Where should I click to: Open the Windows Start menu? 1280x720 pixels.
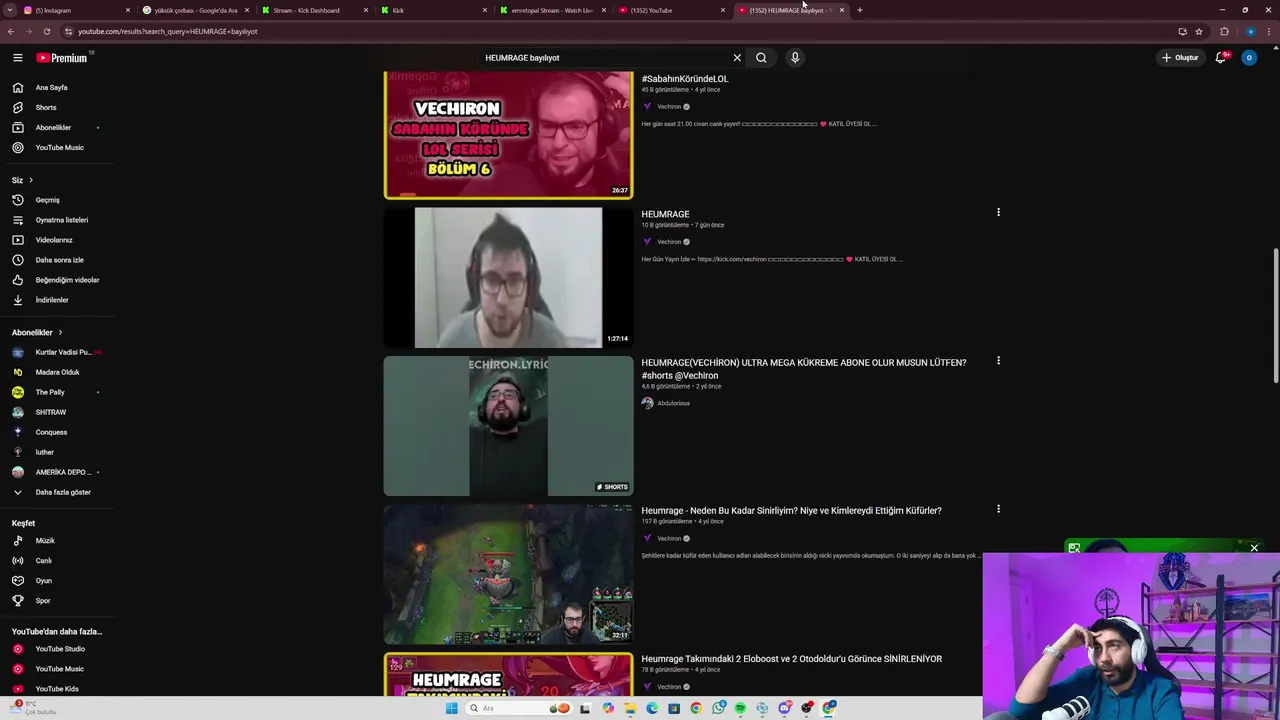tap(451, 708)
